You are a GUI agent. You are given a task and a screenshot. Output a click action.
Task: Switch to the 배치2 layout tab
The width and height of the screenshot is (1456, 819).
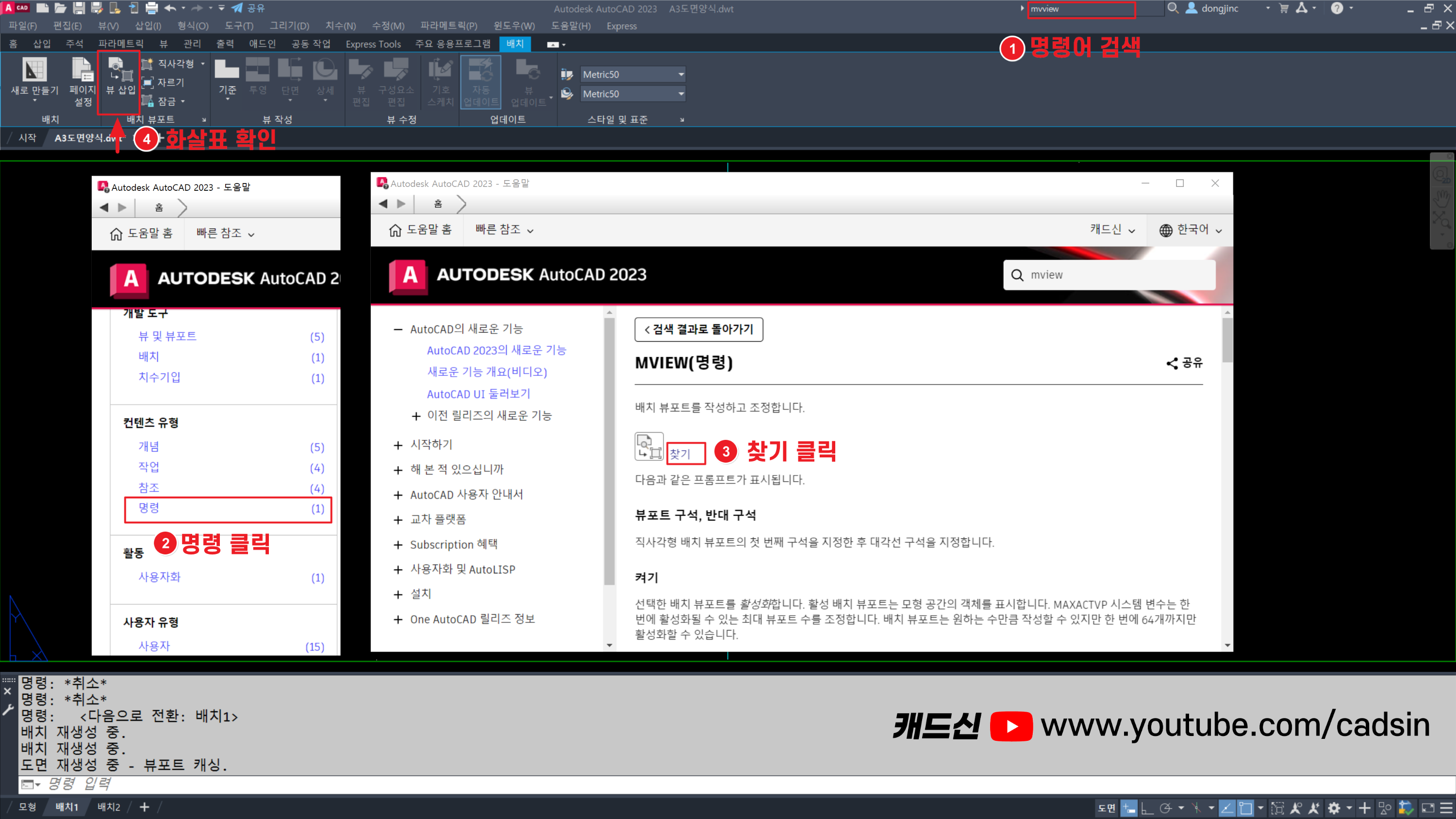pyautogui.click(x=109, y=806)
